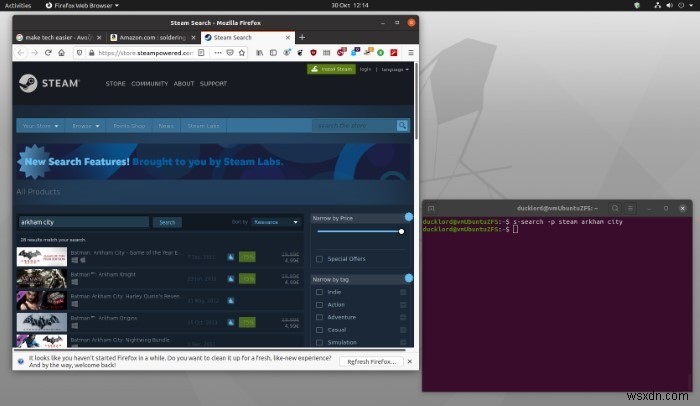The height and width of the screenshot is (406, 700).
Task: Open the uBlock red shield extension
Action: coord(313,53)
